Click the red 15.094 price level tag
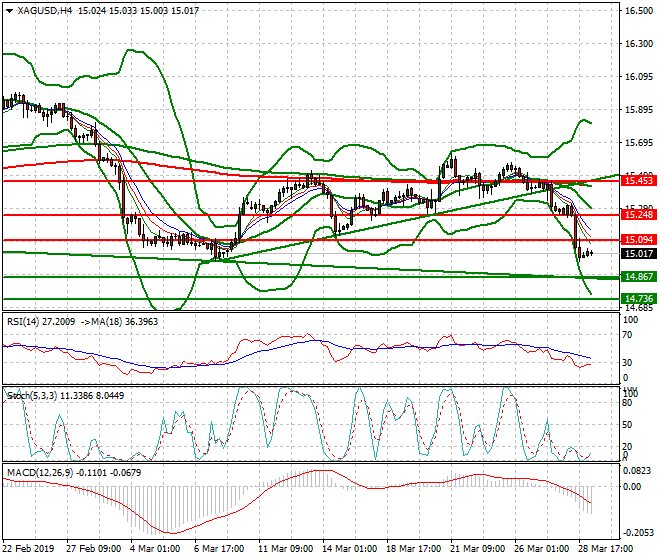This screenshot has width=660, height=560. pos(638,240)
